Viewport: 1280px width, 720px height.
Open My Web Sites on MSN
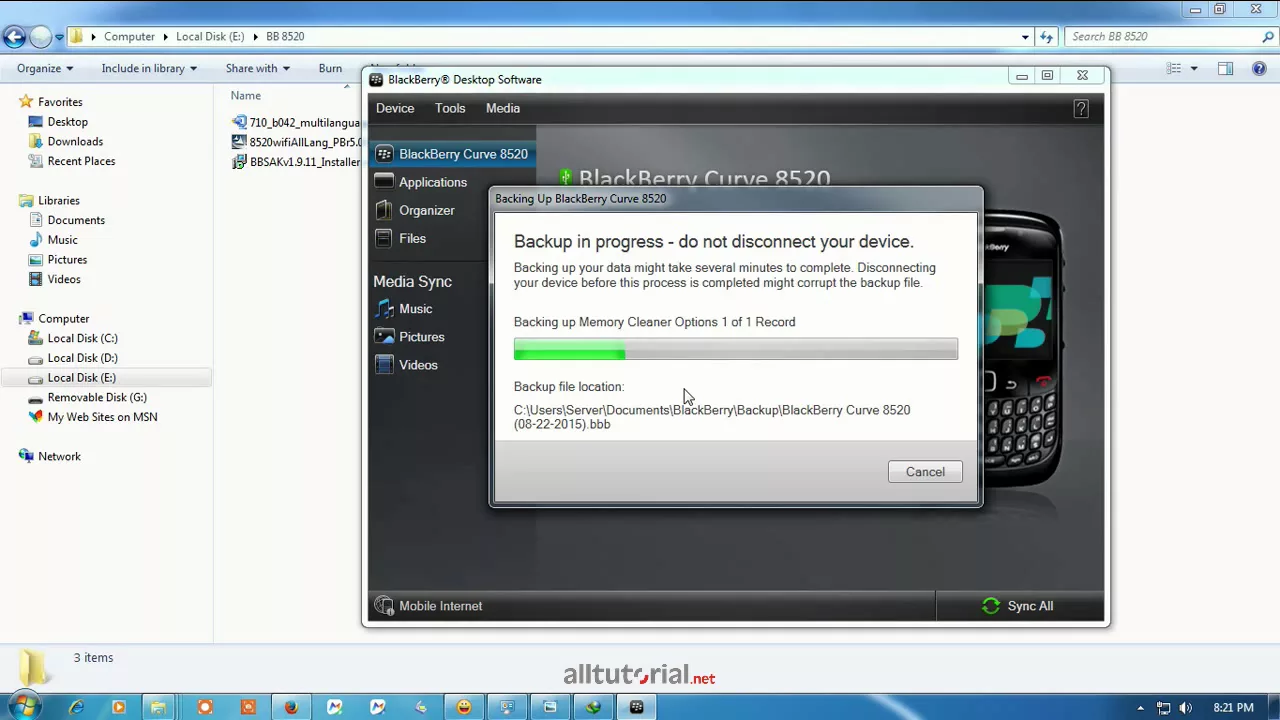coord(102,417)
